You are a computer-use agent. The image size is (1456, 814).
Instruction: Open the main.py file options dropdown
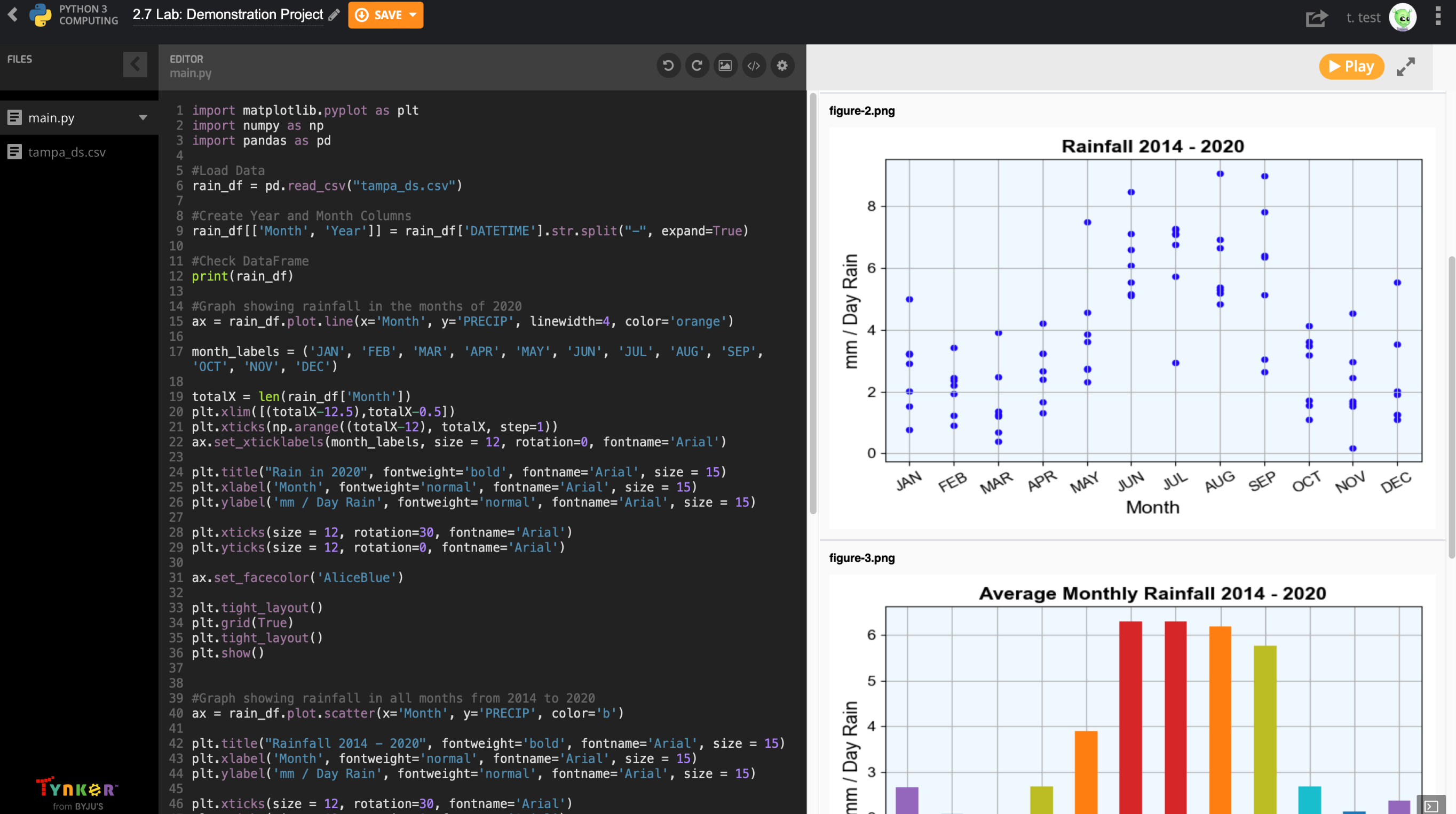(143, 117)
